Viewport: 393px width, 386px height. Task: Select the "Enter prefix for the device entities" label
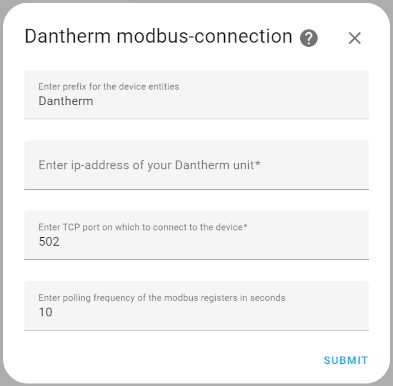pyautogui.click(x=109, y=87)
